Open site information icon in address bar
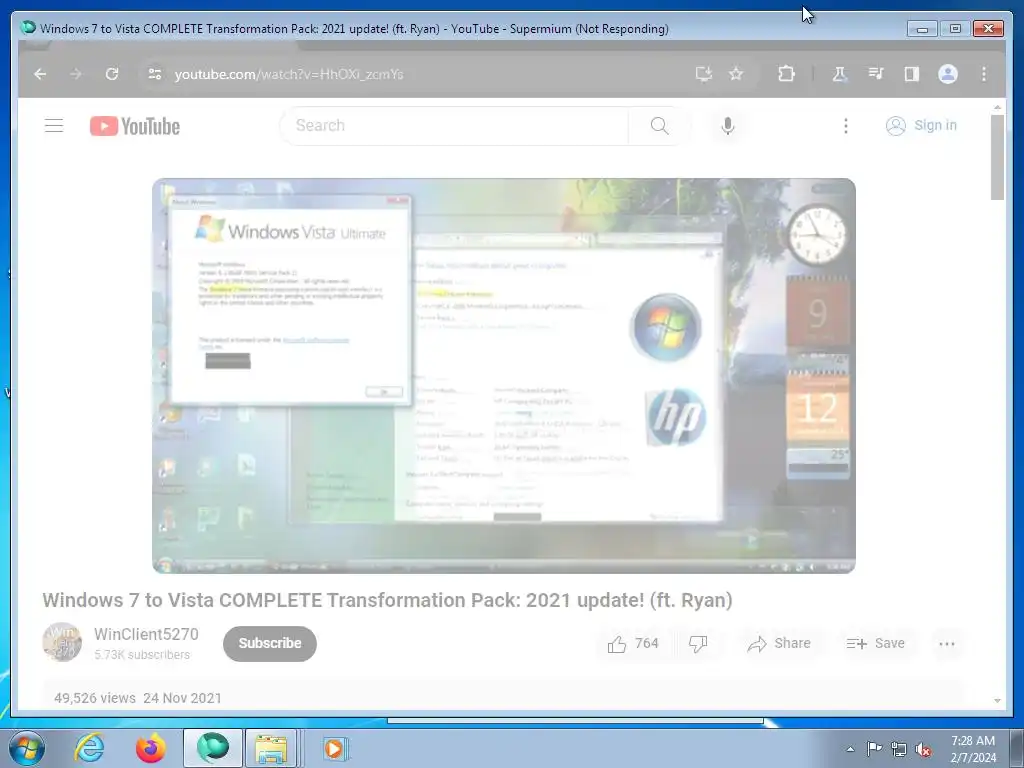Screen dimensions: 1024x768 [x=155, y=74]
